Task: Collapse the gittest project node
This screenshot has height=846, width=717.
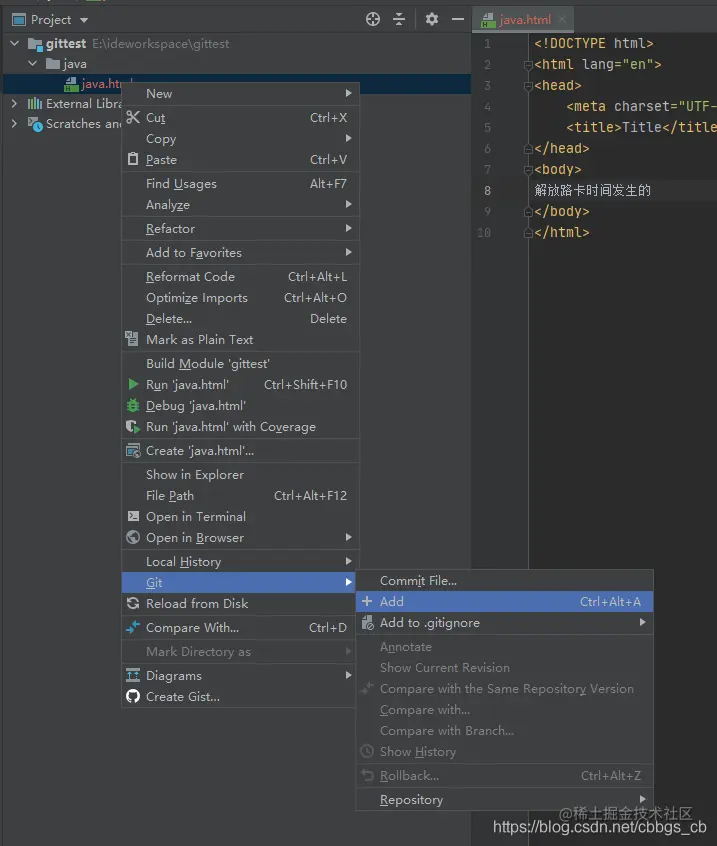Action: pos(15,43)
